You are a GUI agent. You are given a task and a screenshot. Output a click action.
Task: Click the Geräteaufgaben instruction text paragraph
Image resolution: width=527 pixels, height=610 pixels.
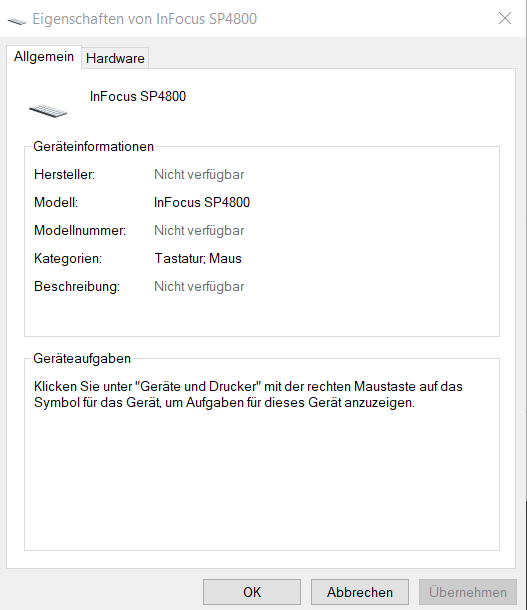(x=248, y=394)
